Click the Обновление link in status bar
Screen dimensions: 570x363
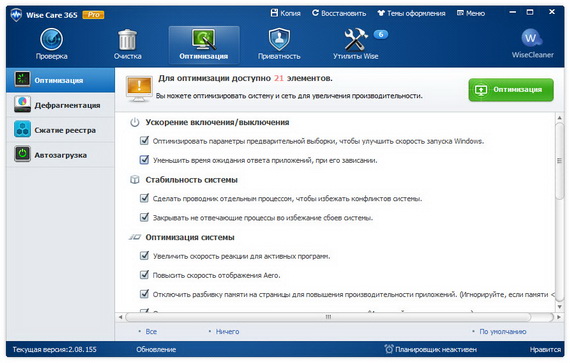(156, 350)
